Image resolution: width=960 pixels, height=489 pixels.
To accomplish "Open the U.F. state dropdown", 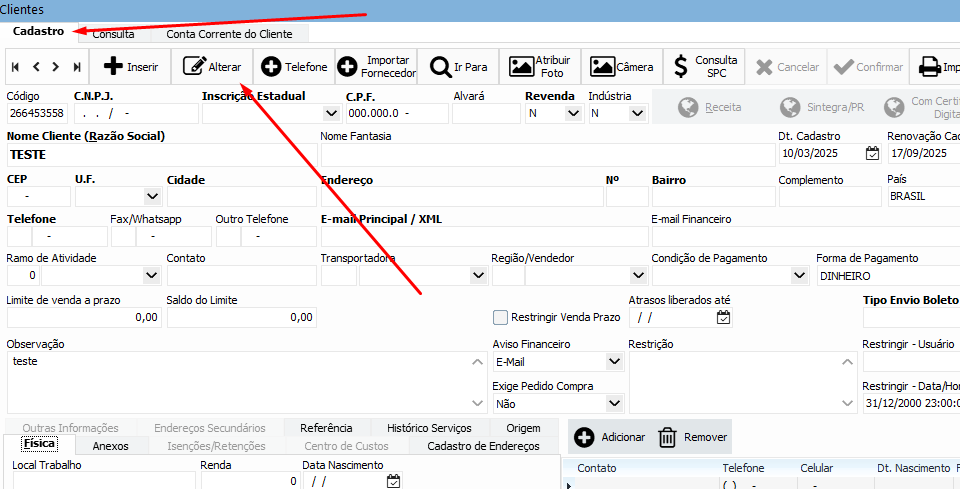I will 152,196.
